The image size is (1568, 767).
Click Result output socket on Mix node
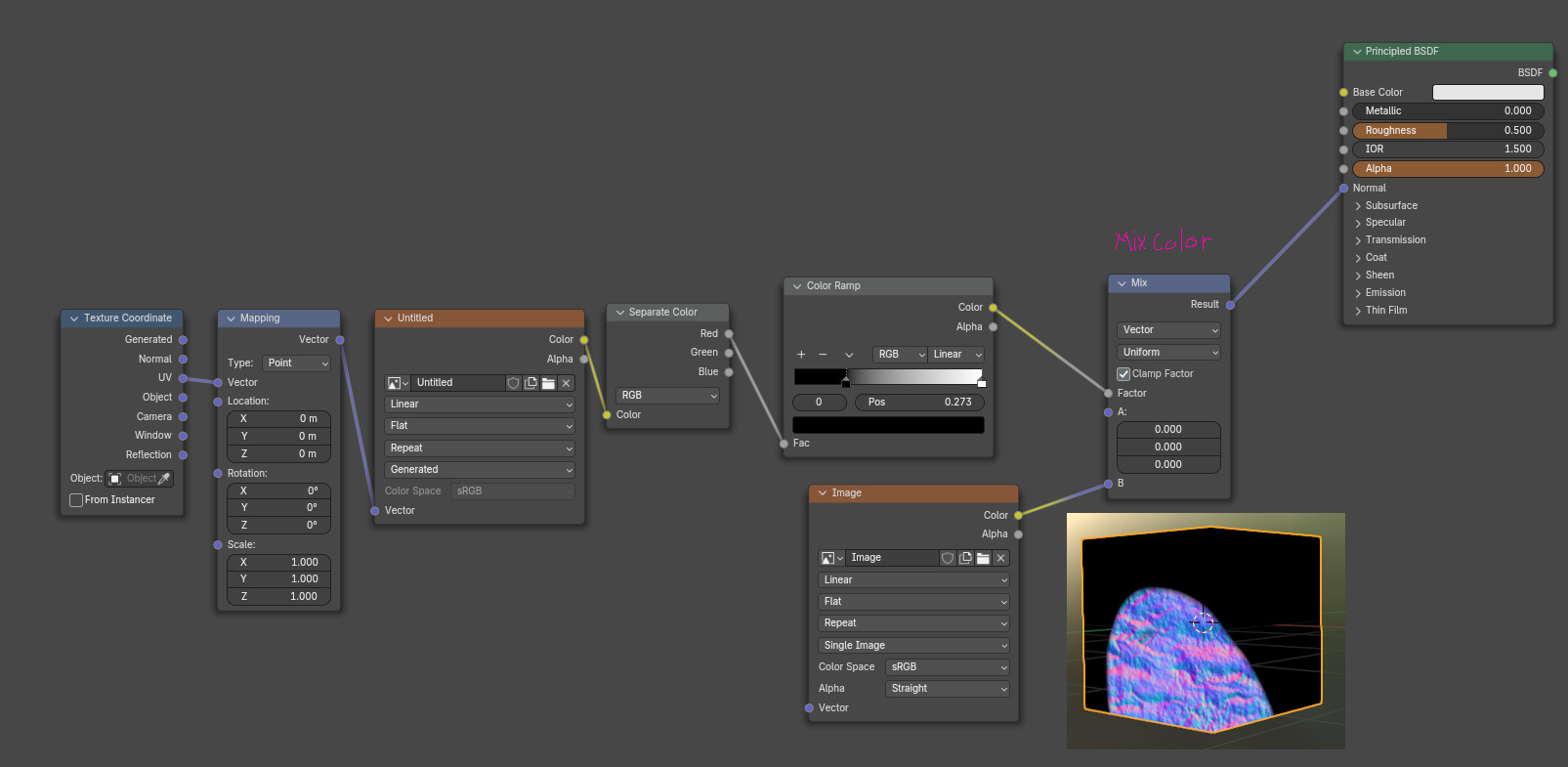pos(1230,305)
